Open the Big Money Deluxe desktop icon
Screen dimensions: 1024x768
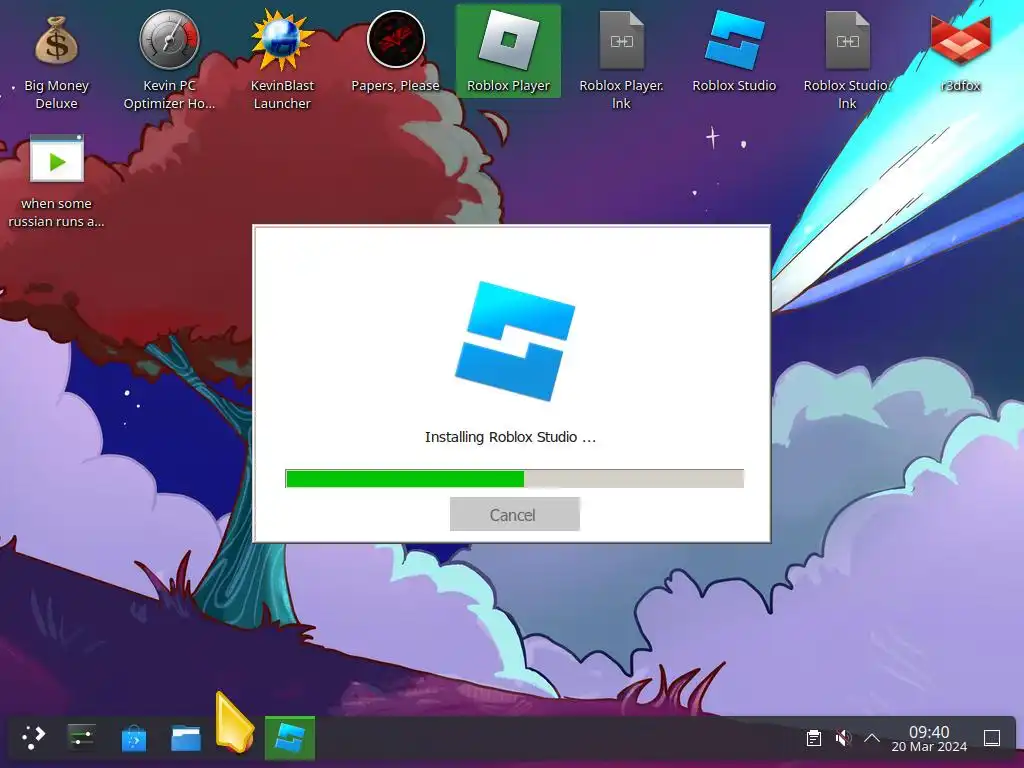(x=56, y=59)
